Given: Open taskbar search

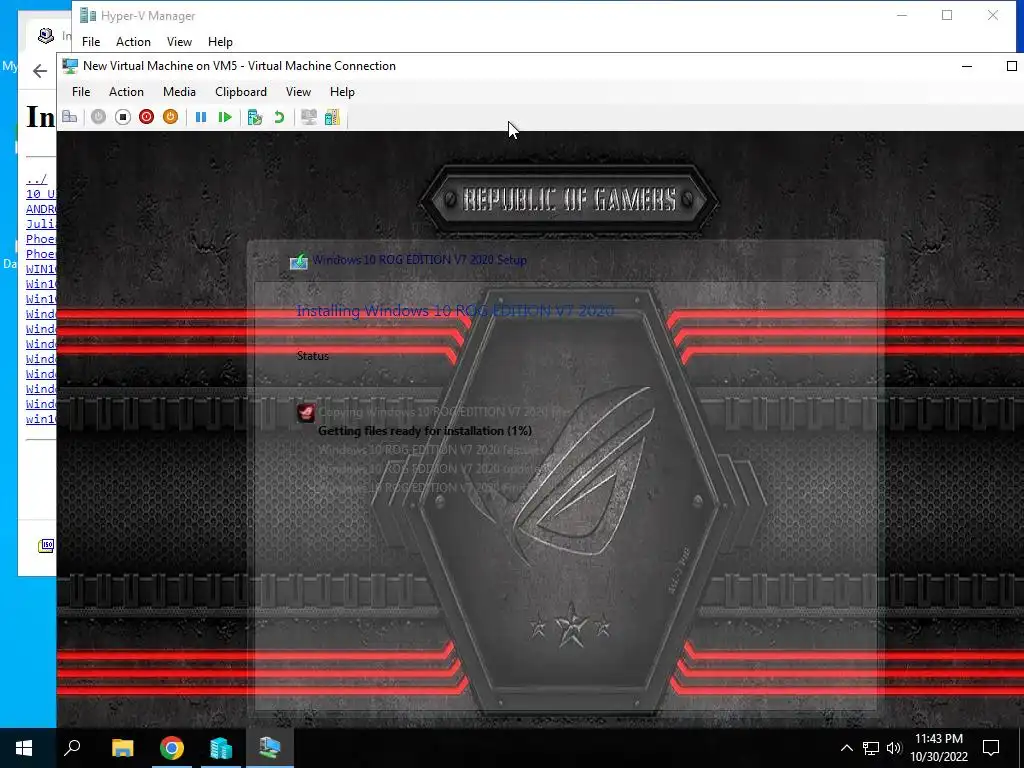Looking at the screenshot, I should pos(72,748).
